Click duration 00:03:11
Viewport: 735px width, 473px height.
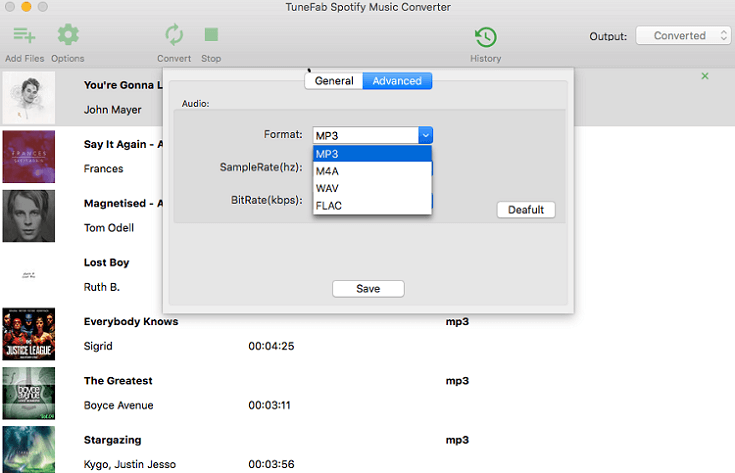270,405
